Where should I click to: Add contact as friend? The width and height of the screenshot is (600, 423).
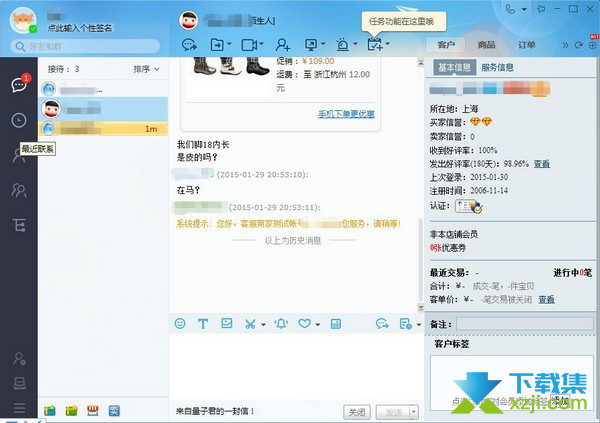coord(283,45)
